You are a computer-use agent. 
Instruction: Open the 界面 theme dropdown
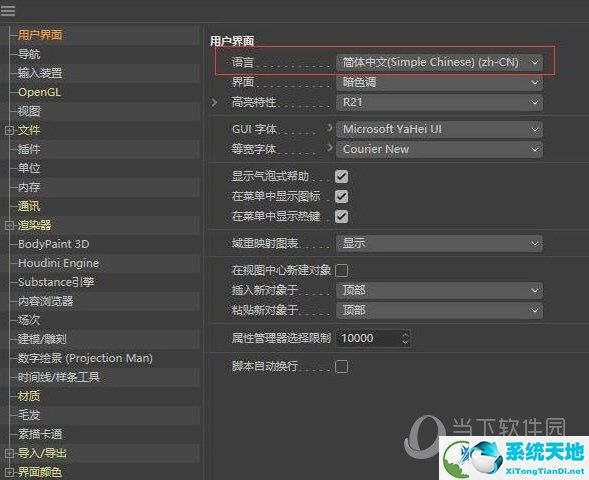[x=439, y=82]
